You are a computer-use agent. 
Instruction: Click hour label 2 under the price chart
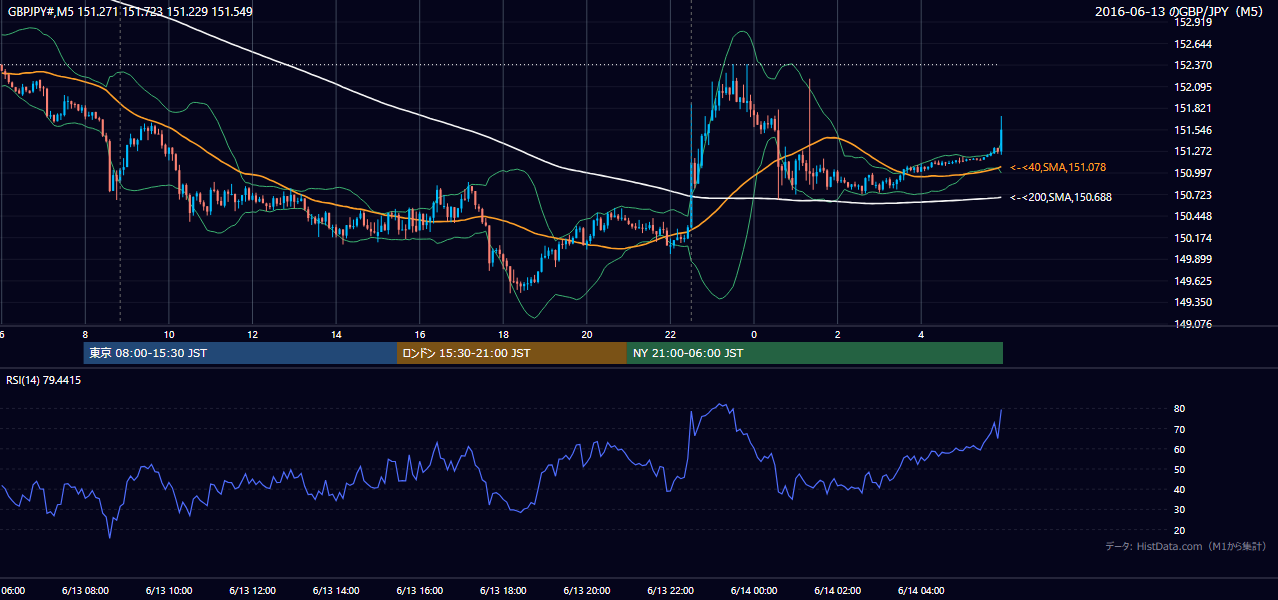pyautogui.click(x=838, y=334)
